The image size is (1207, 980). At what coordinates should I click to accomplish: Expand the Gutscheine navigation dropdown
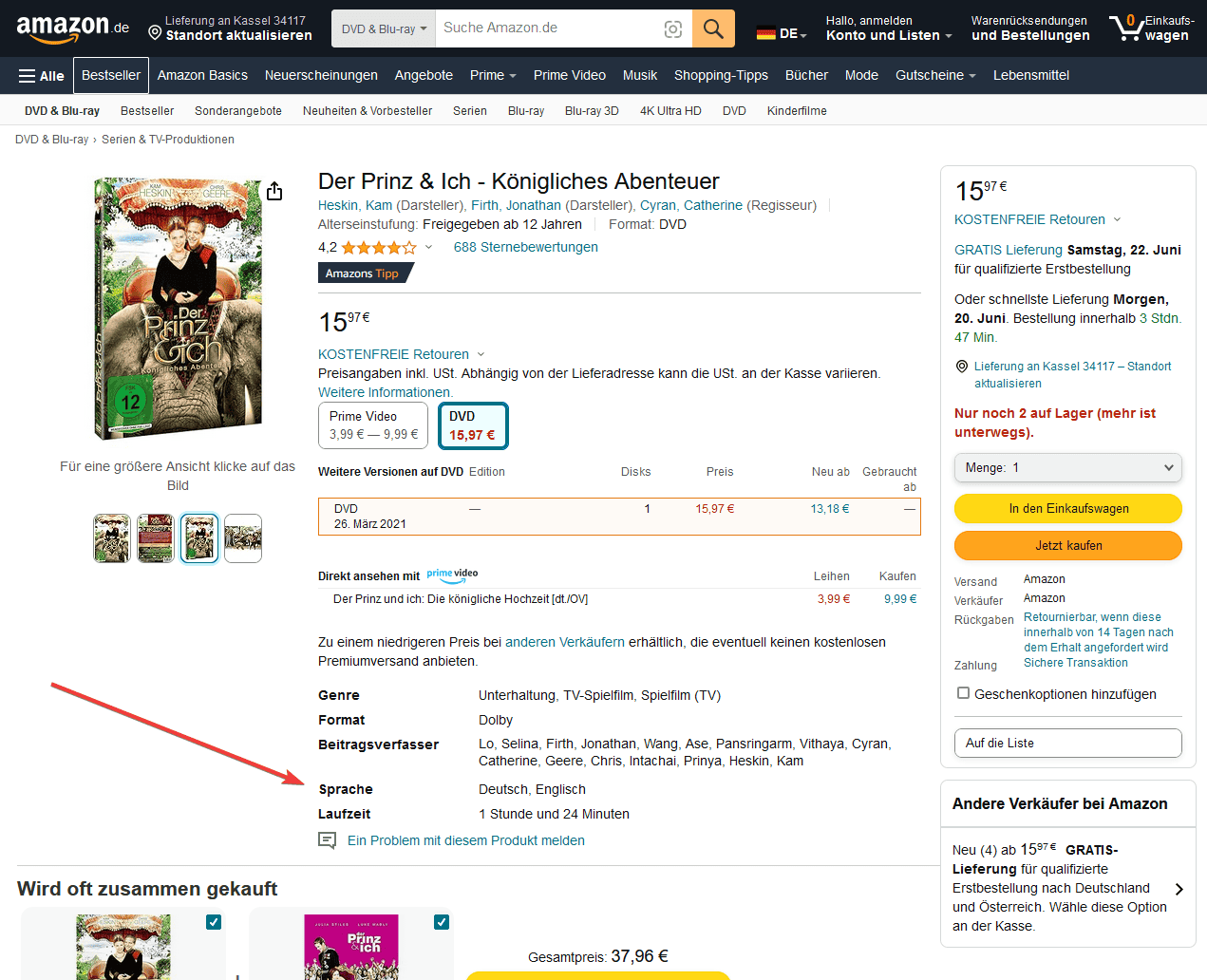pyautogui.click(x=935, y=76)
